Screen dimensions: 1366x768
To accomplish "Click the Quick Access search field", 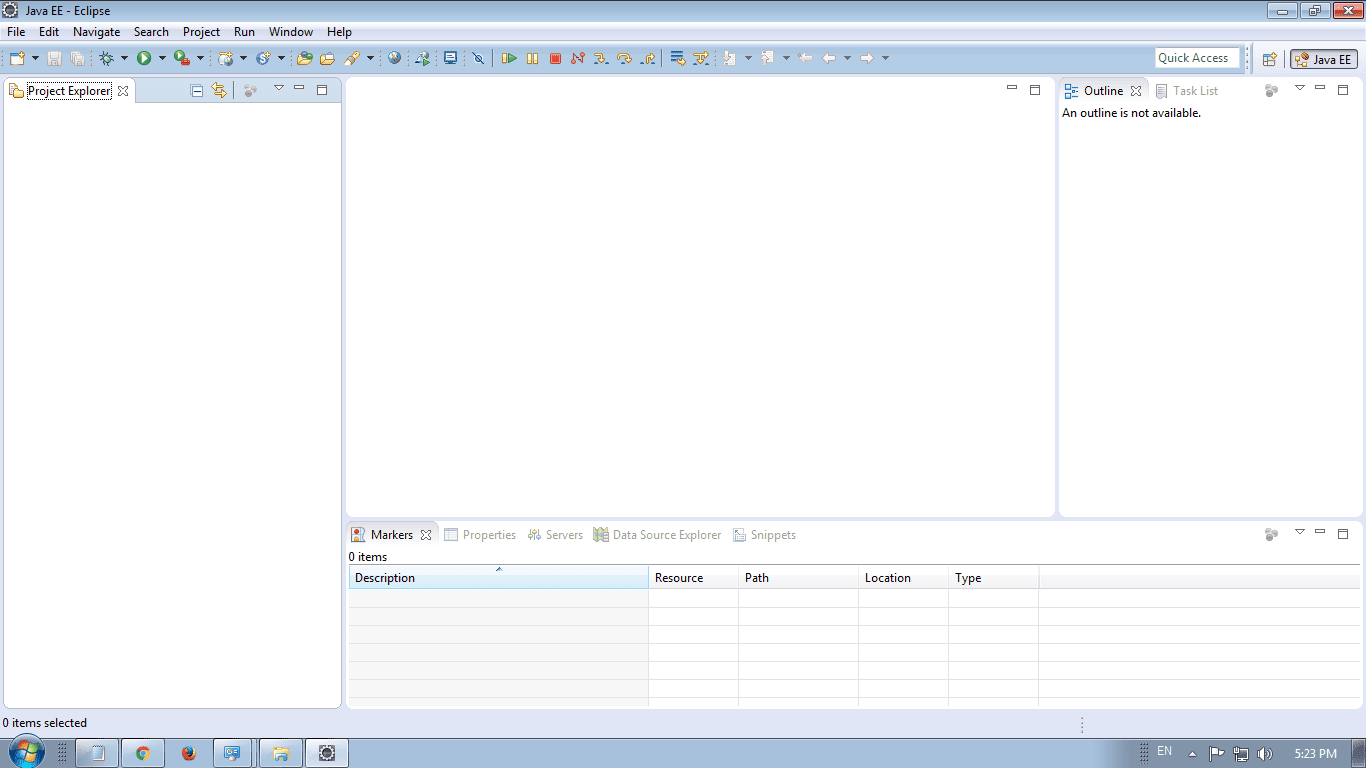I will pyautogui.click(x=1197, y=58).
